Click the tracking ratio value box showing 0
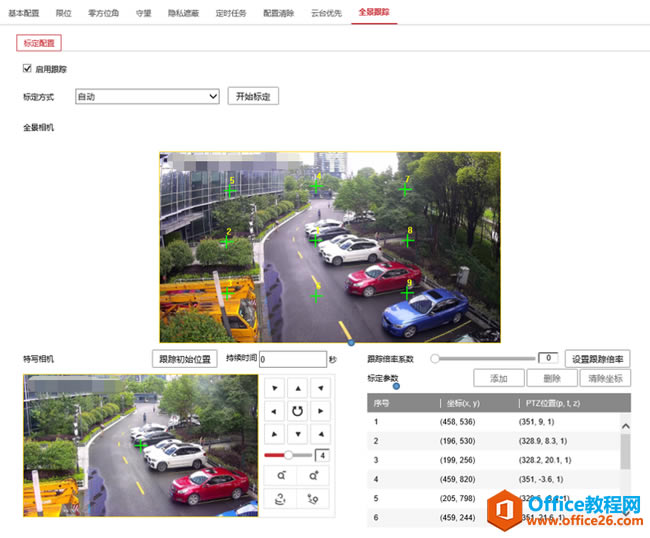The height and width of the screenshot is (538, 650). [x=548, y=358]
